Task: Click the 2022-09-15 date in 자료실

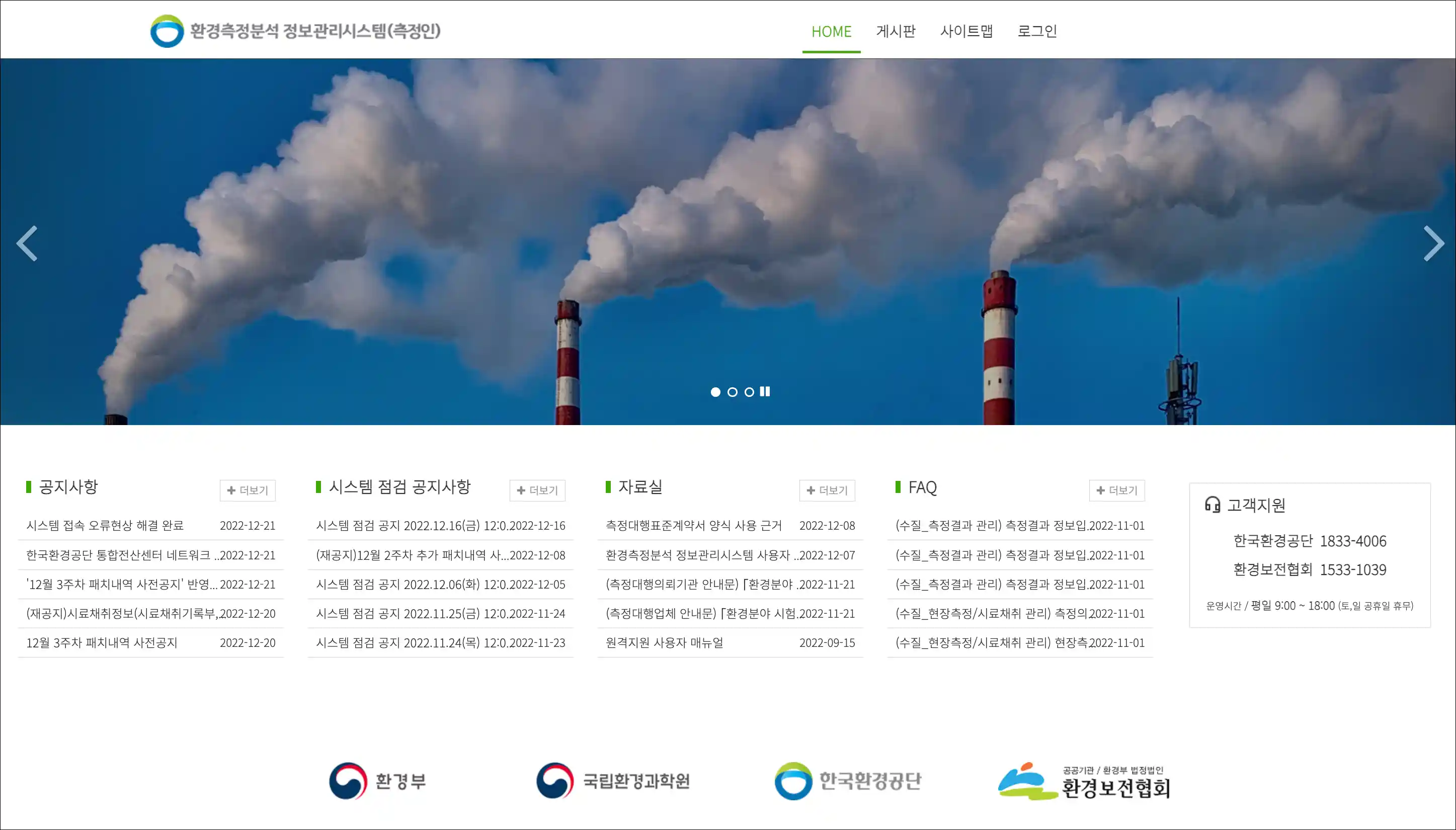Action: (x=827, y=643)
